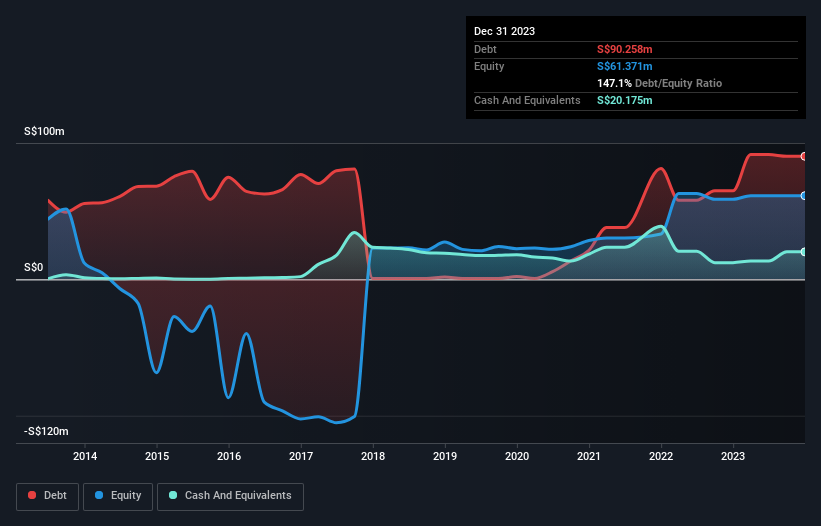
Task: Click the Dec 31 2023 tooltip date
Action: (504, 31)
